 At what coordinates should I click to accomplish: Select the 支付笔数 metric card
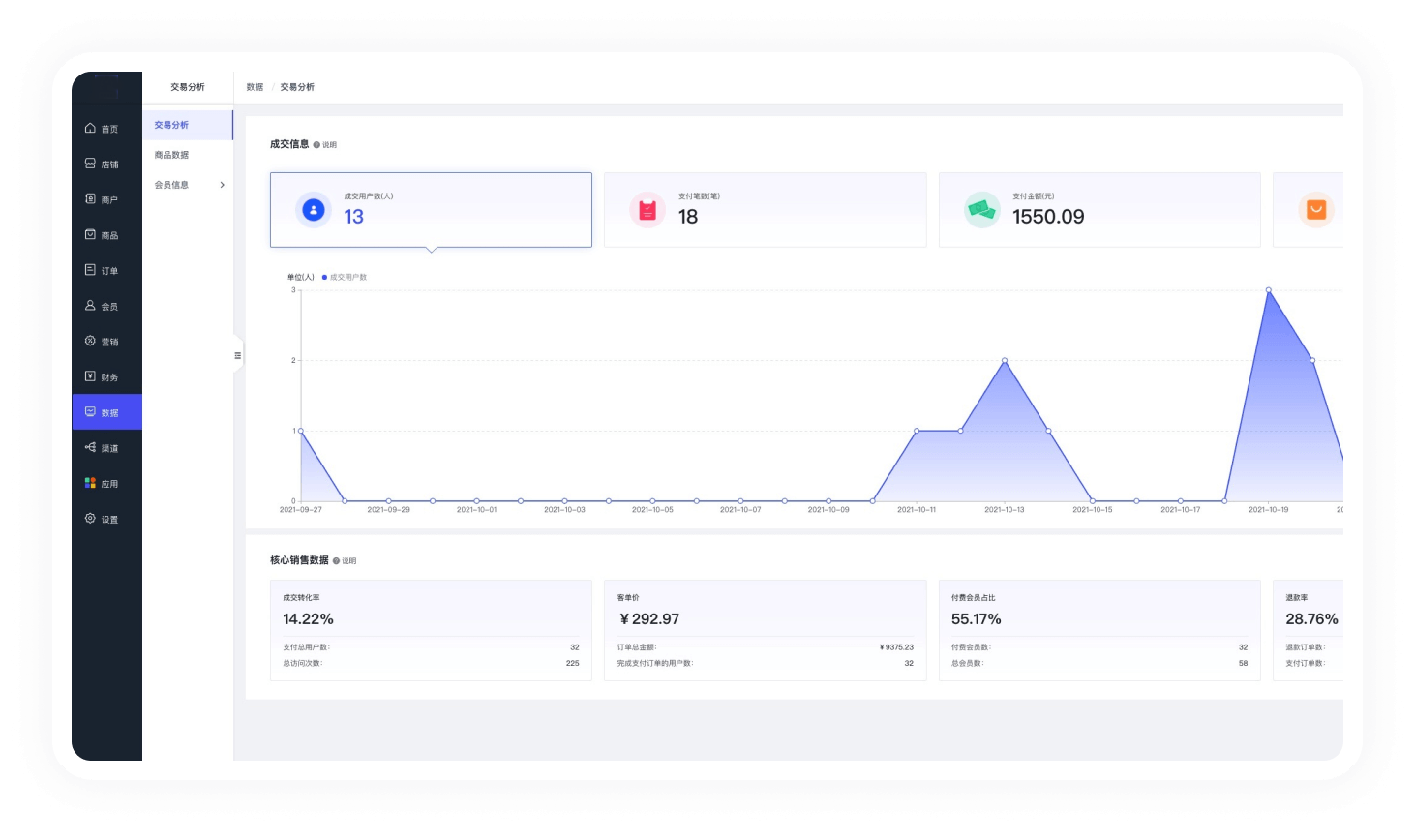click(x=765, y=210)
